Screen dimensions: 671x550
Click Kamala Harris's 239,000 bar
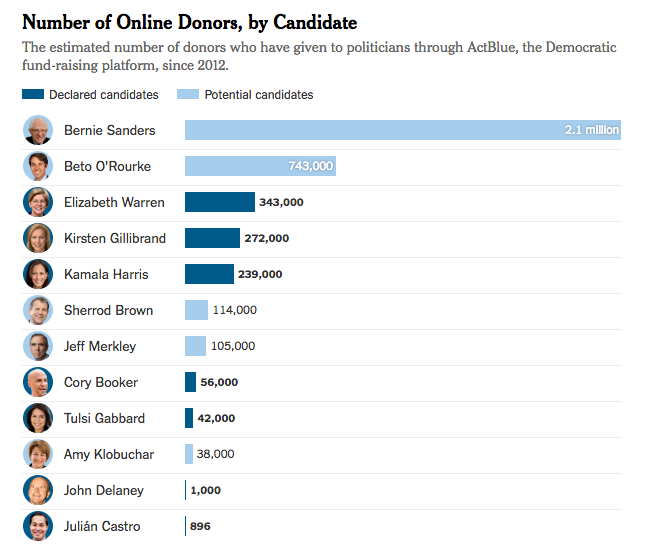[209, 274]
